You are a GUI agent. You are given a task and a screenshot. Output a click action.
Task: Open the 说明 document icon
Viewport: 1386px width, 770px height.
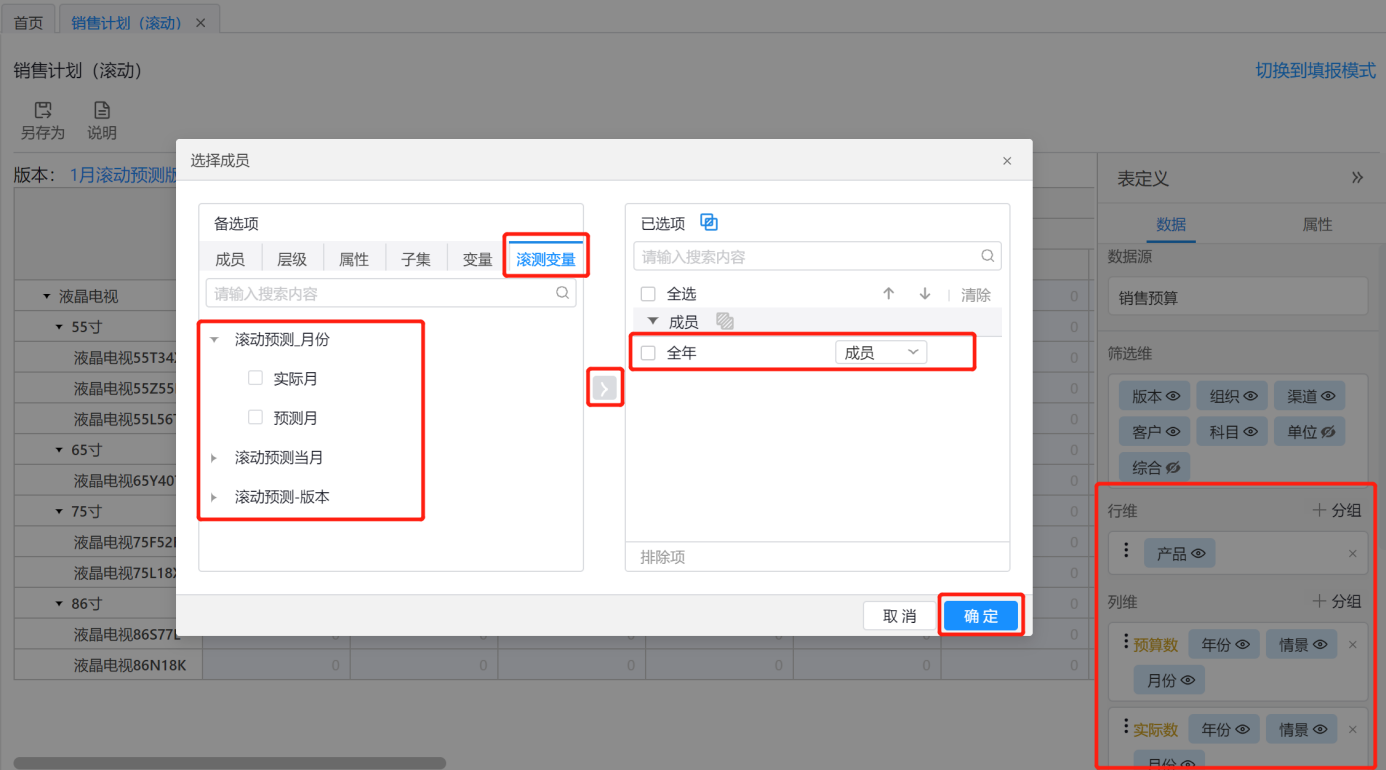coord(102,111)
